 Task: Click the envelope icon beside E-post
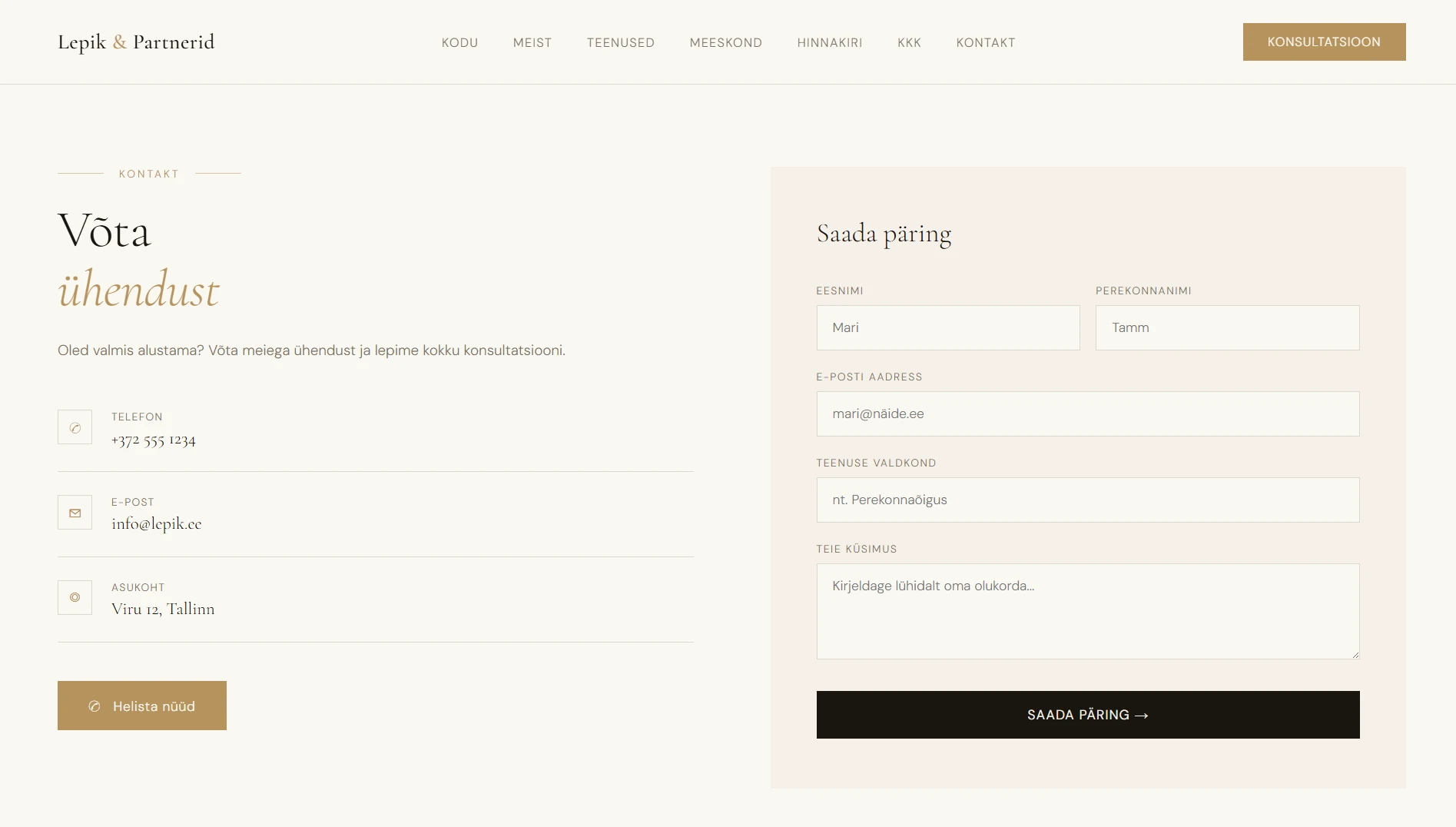(x=75, y=513)
